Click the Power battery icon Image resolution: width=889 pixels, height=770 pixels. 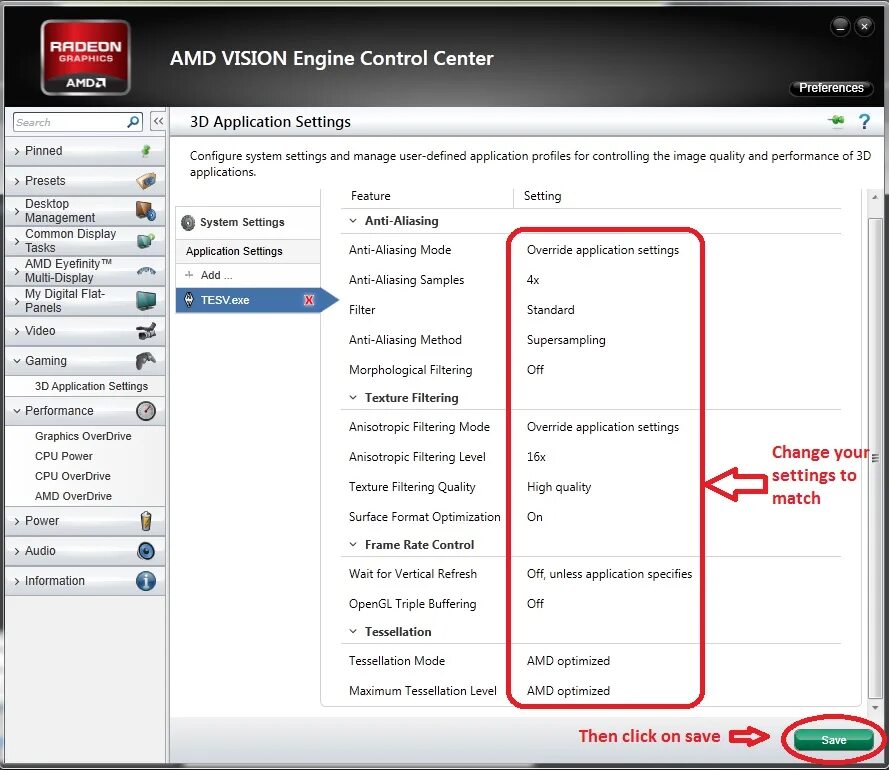point(146,521)
